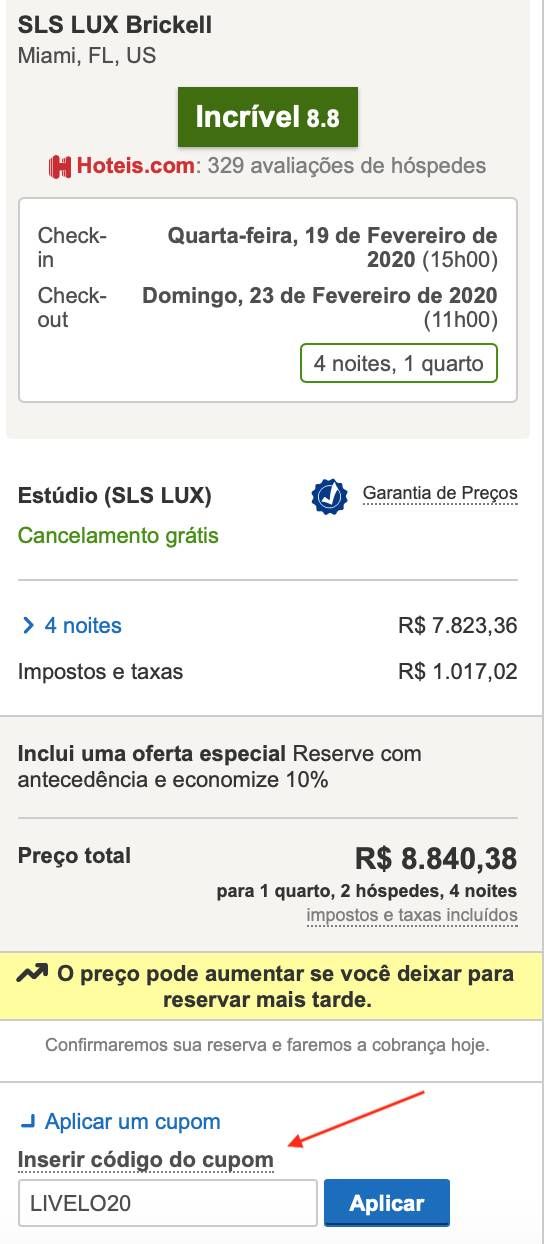Click the Aplicar um cupom corner arrow icon
The height and width of the screenshot is (1244, 544).
click(x=28, y=1122)
